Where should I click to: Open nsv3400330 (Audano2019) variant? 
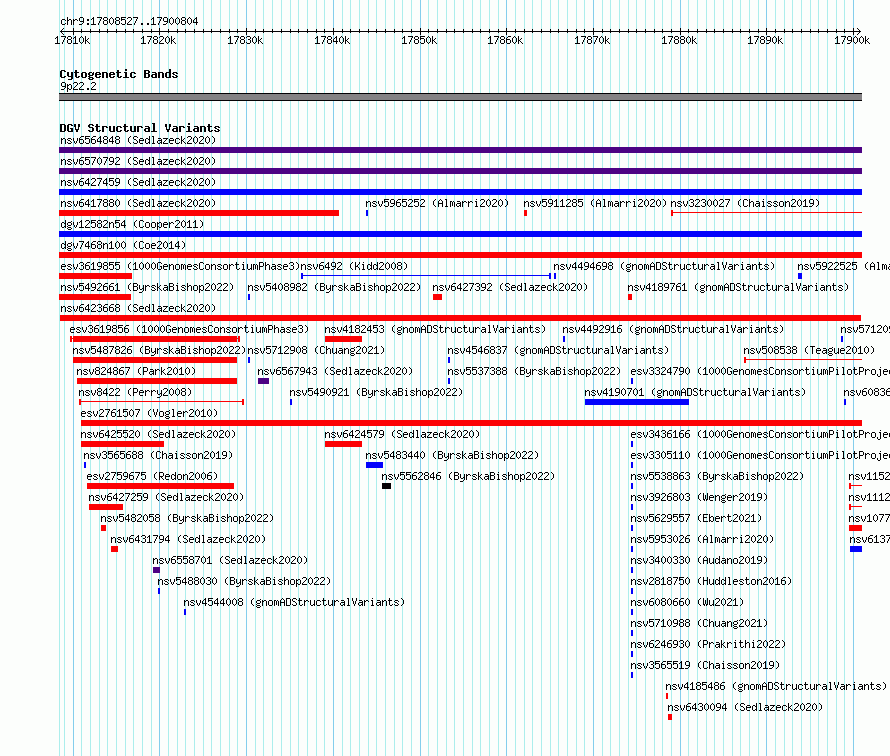click(x=699, y=560)
